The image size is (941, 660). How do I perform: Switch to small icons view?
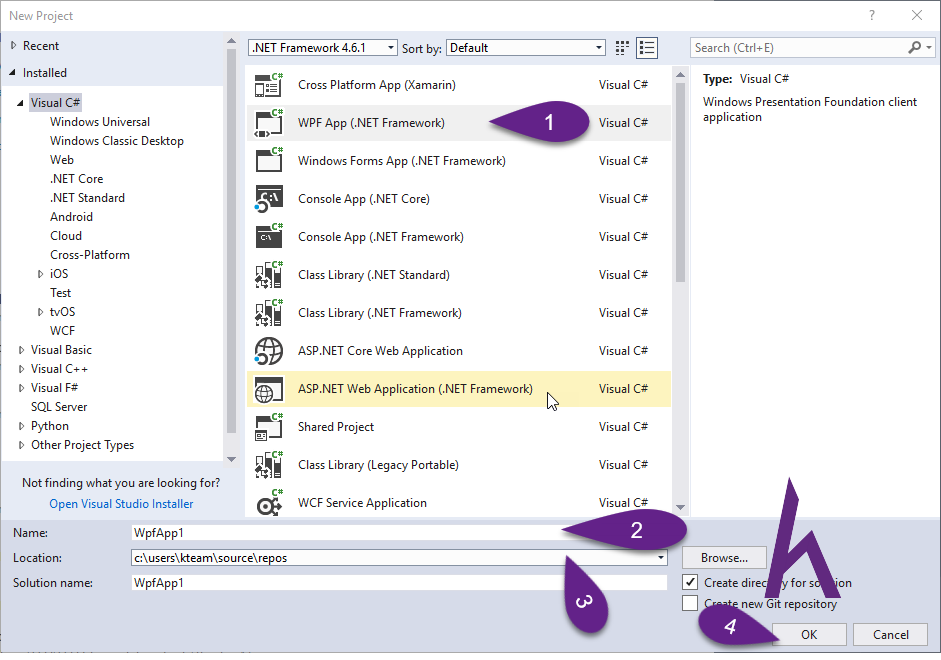point(622,48)
